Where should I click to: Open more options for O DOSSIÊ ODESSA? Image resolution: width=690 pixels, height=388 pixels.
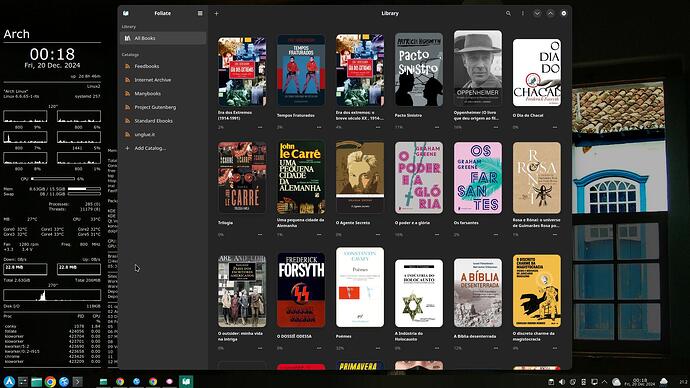point(319,348)
